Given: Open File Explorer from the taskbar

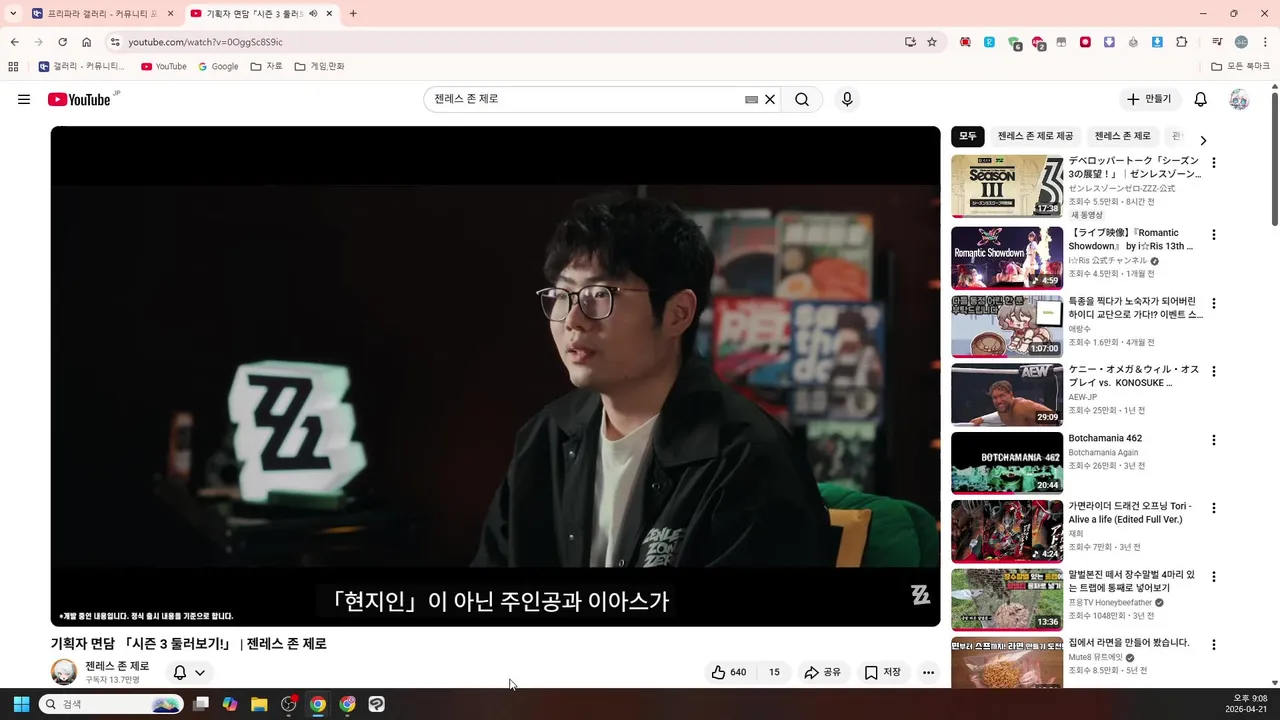Looking at the screenshot, I should pyautogui.click(x=259, y=704).
